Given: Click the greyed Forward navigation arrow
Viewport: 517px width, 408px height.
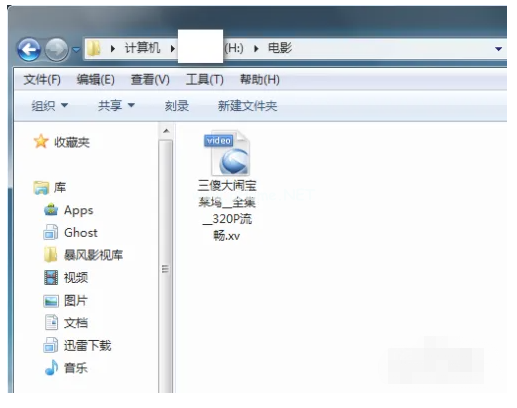Looking at the screenshot, I should (x=56, y=49).
